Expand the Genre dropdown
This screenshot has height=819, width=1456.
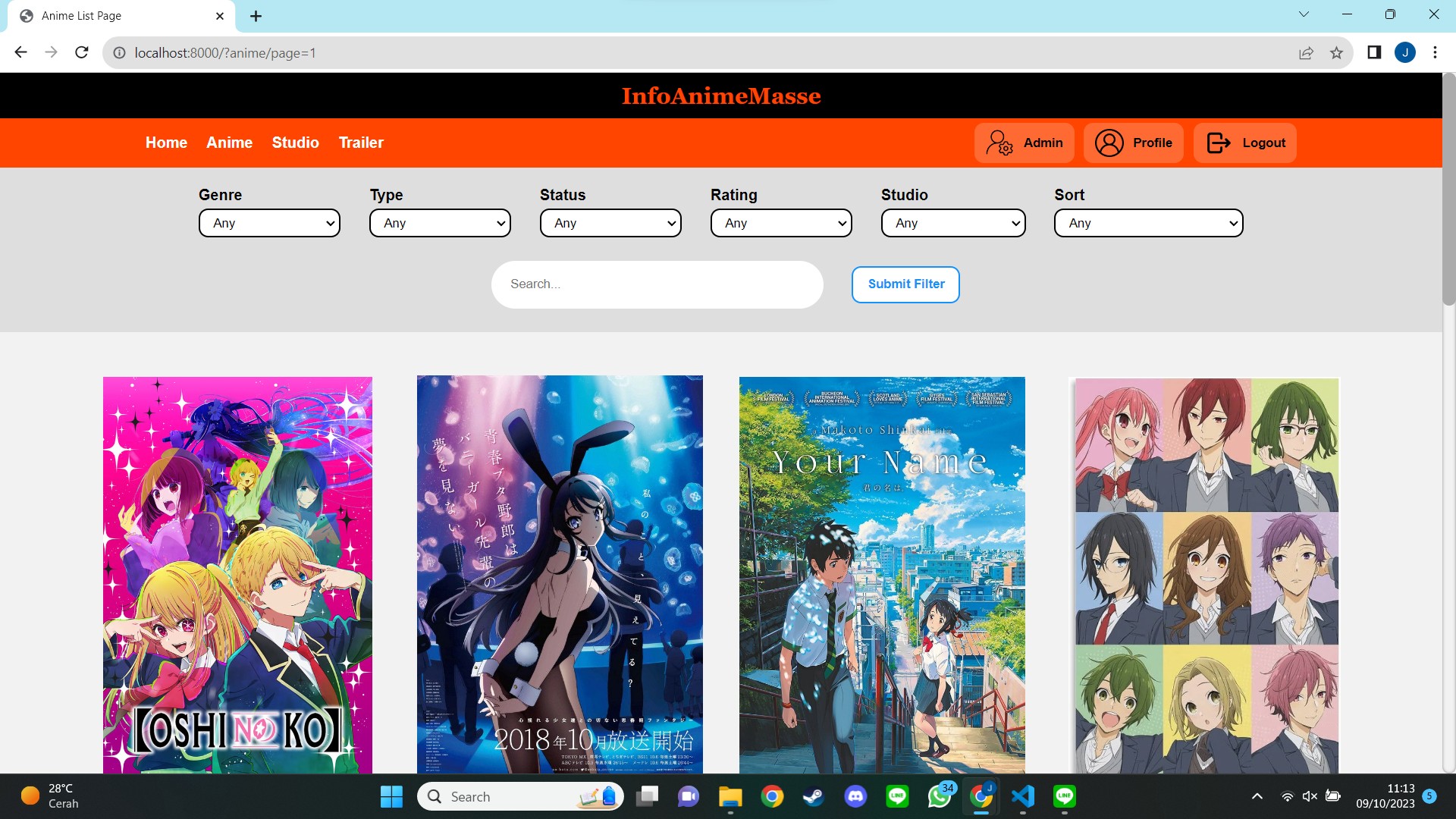tap(269, 223)
